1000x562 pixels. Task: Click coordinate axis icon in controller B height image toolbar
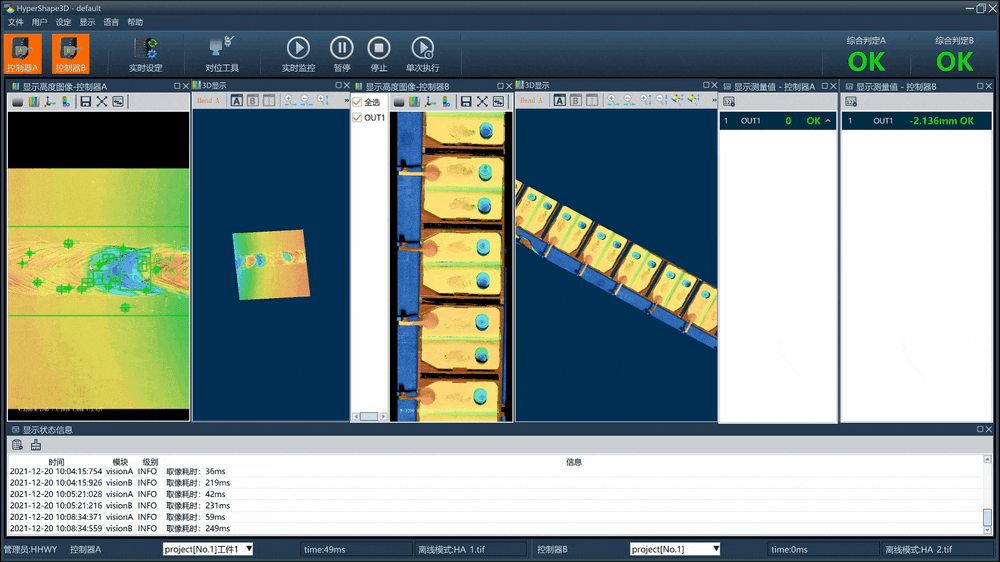tap(430, 101)
